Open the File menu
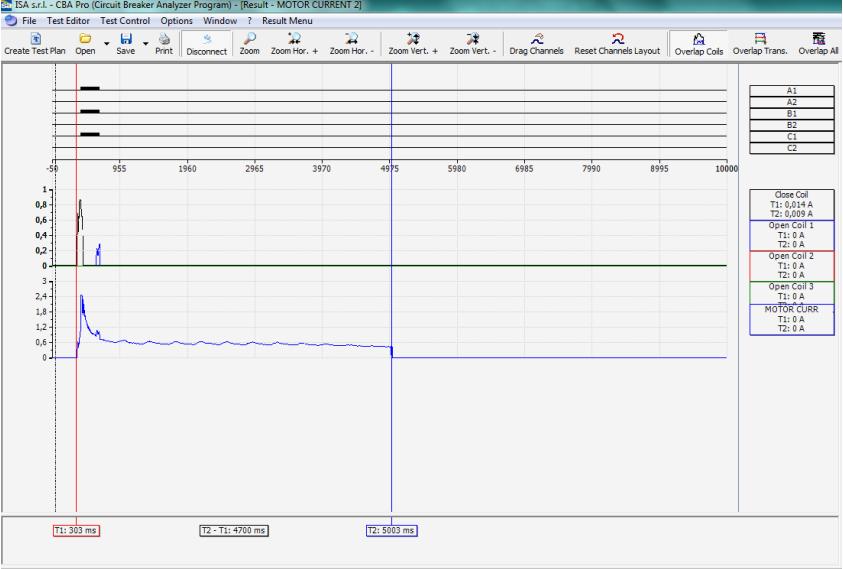 click(29, 20)
